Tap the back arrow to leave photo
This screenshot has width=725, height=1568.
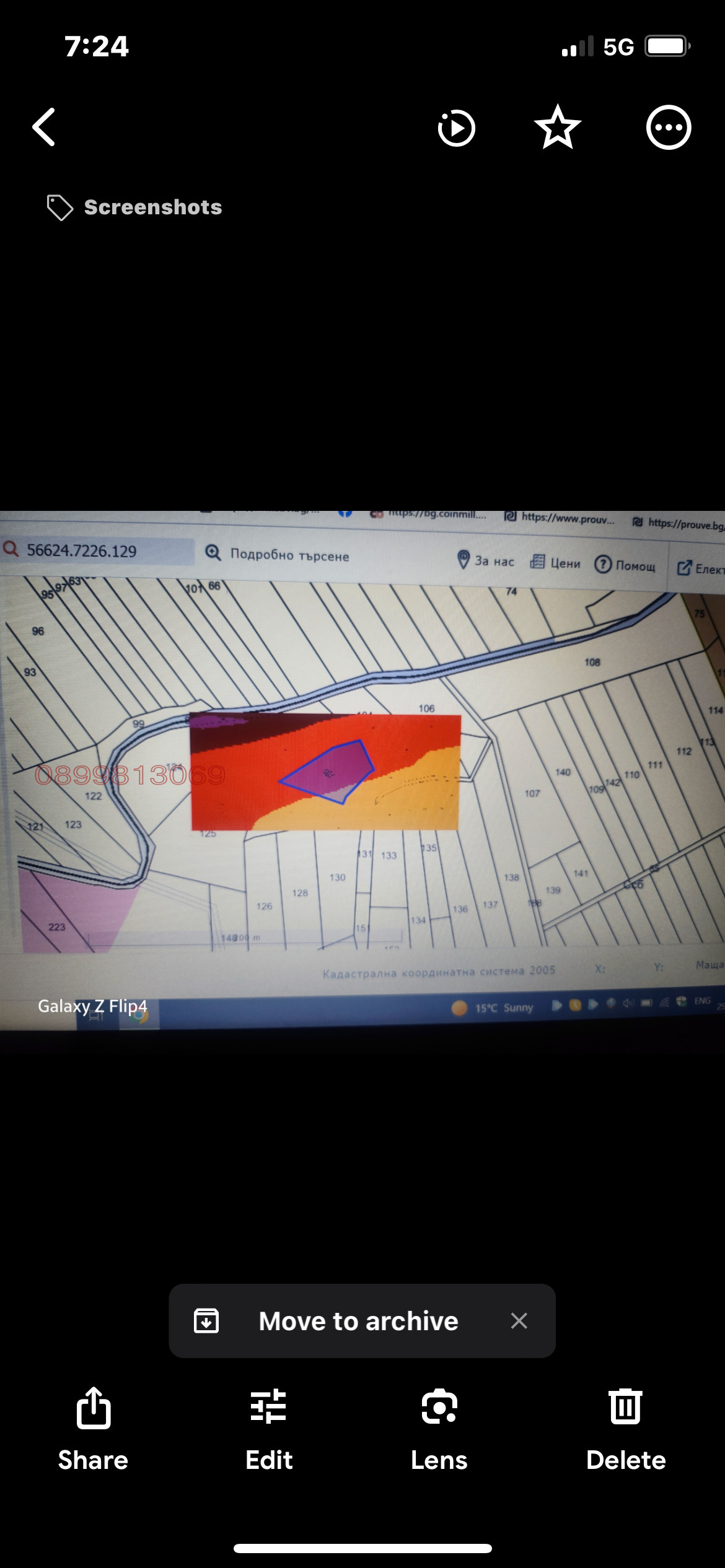pos(45,128)
